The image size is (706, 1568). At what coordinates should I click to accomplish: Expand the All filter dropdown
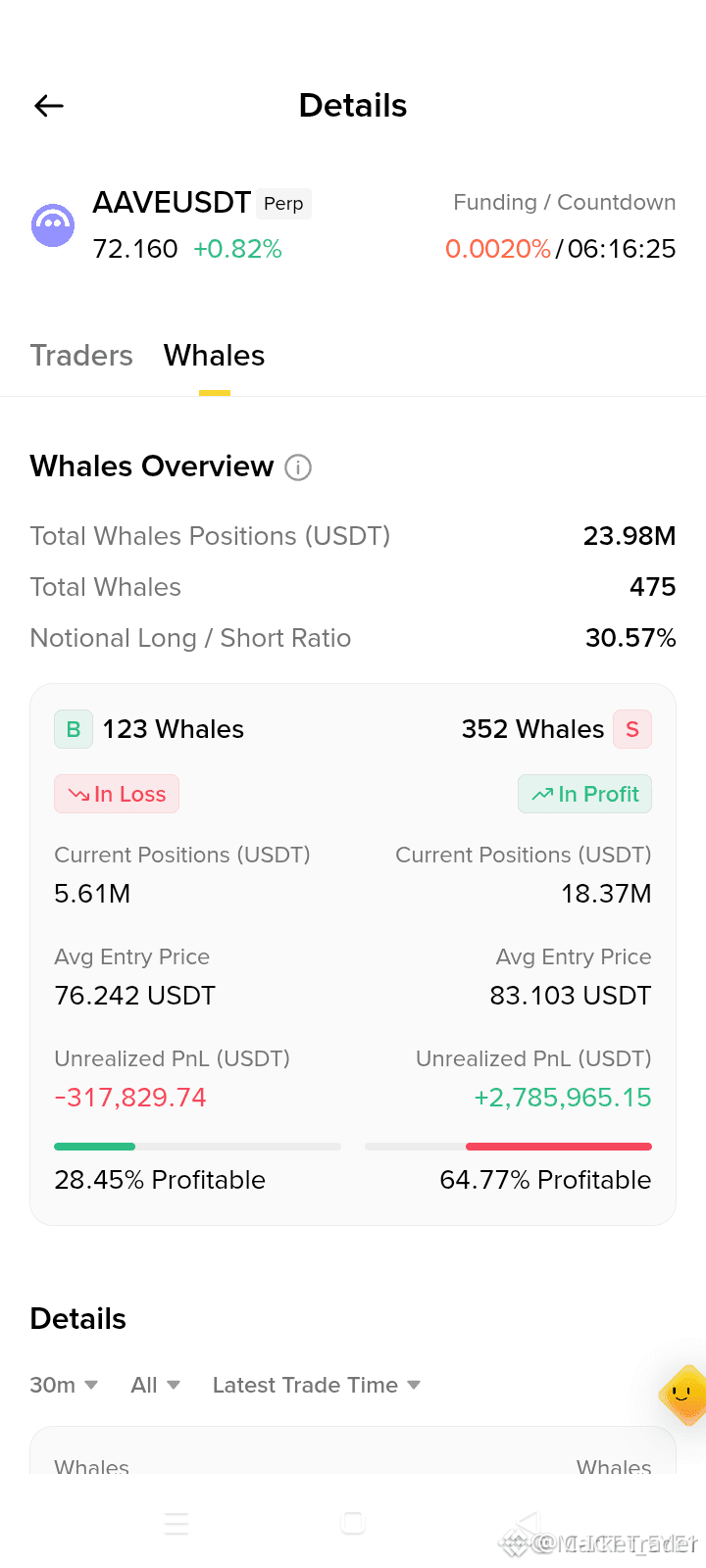click(156, 1385)
